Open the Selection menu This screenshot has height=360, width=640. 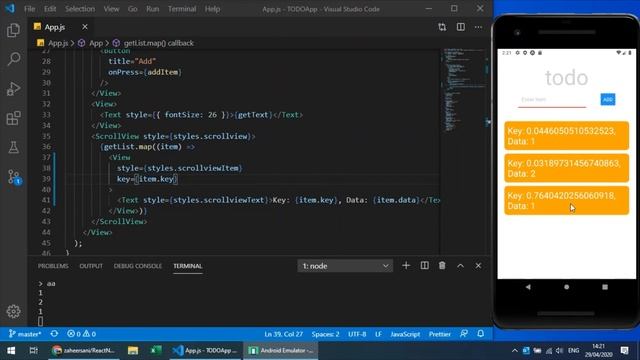click(80, 9)
